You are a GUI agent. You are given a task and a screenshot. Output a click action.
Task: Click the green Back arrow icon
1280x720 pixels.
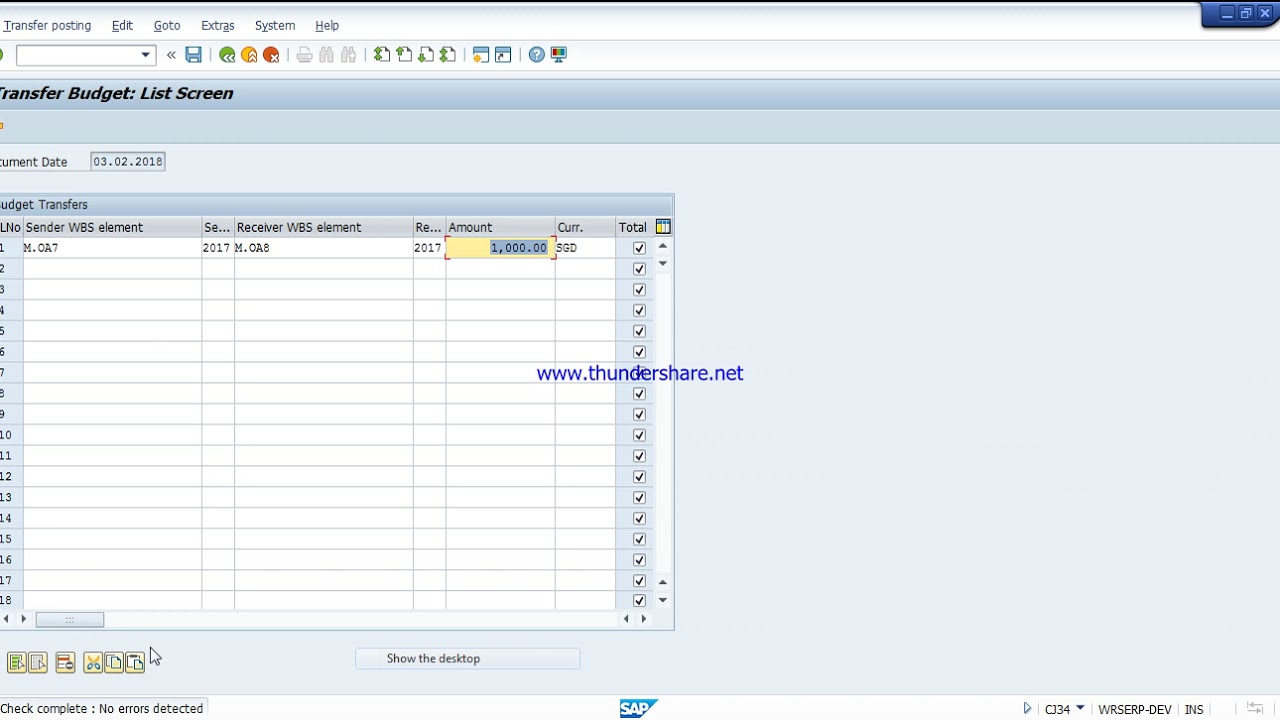[227, 55]
